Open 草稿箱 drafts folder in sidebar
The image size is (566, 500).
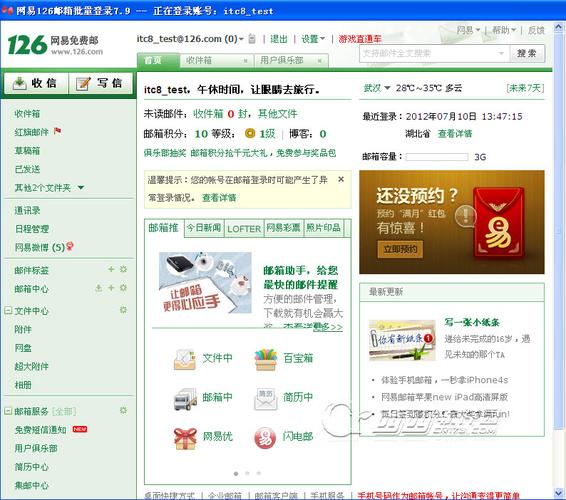pyautogui.click(x=27, y=151)
